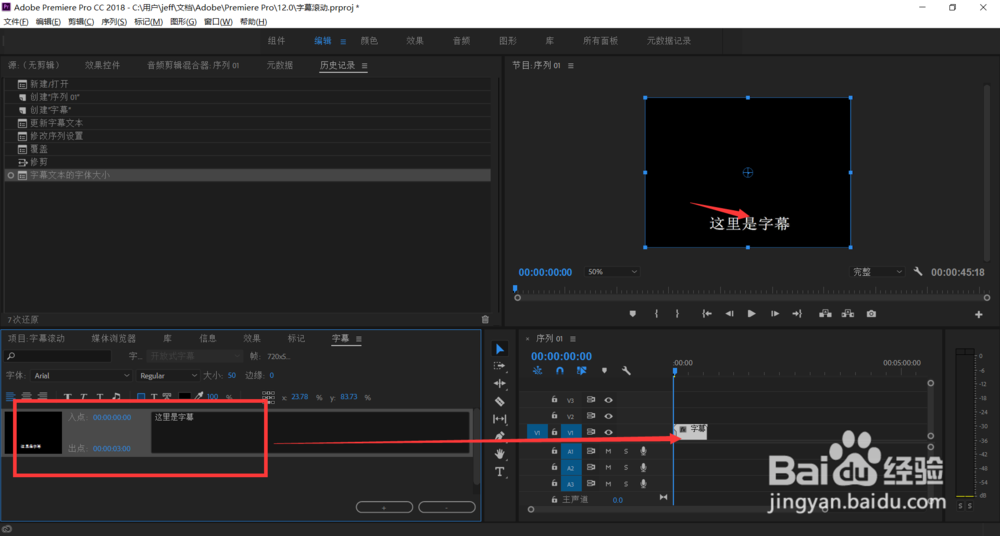This screenshot has height=536, width=1000.
Task: Toggle Snap magnet in timeline
Action: (559, 370)
